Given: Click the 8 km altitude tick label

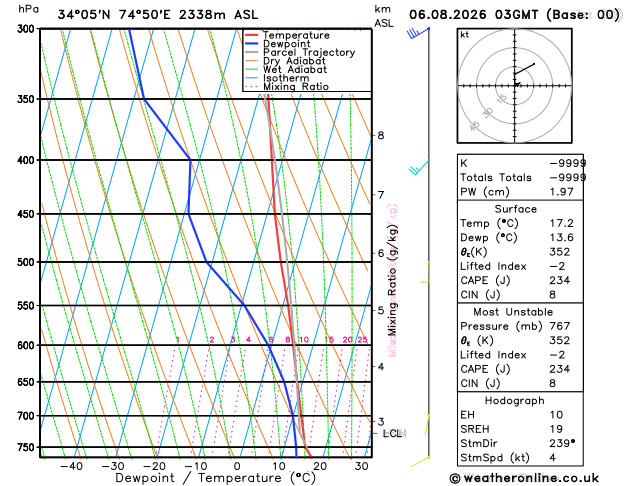Looking at the screenshot, I should 381,136.
